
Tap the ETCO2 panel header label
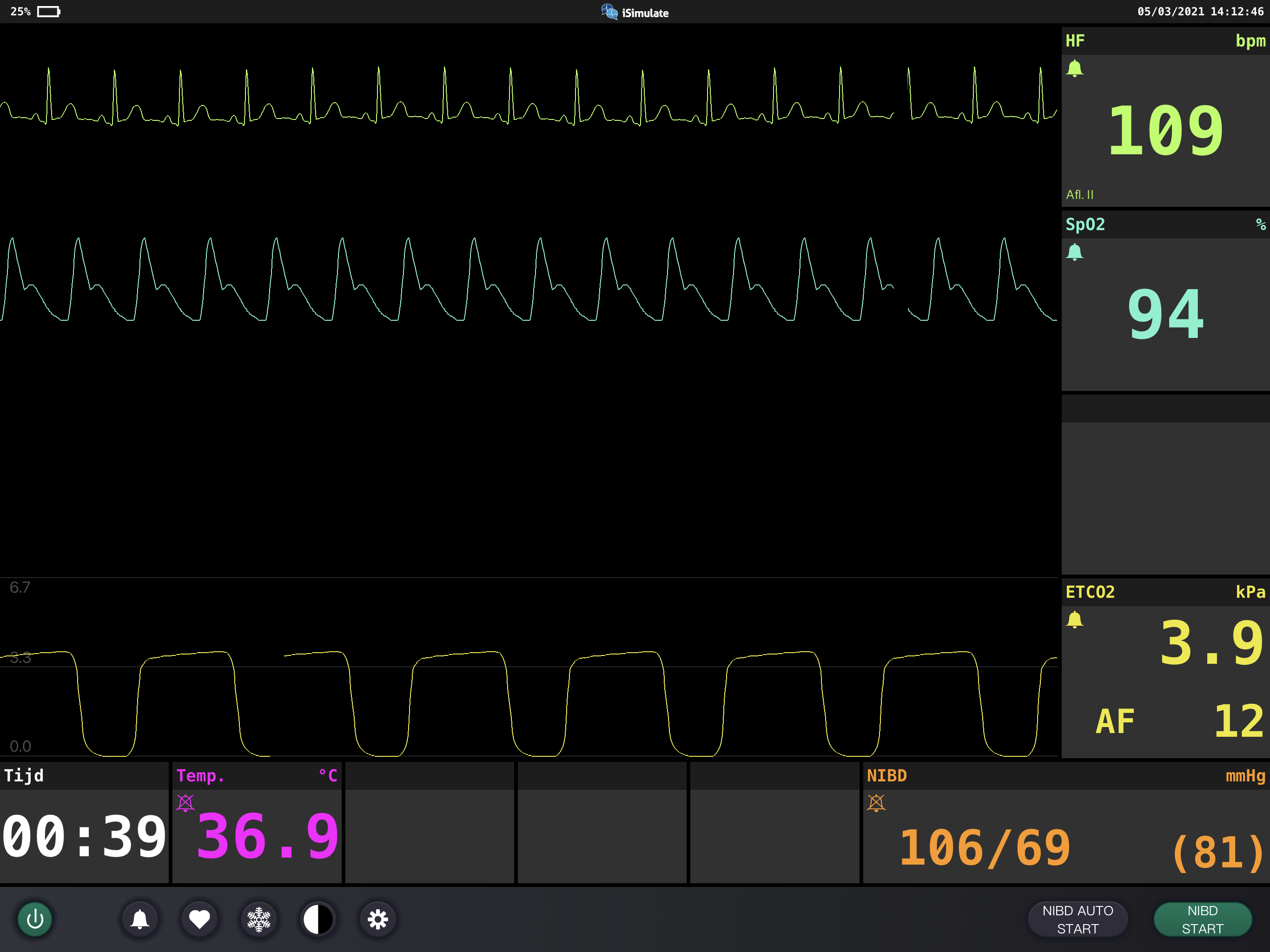pos(1090,592)
